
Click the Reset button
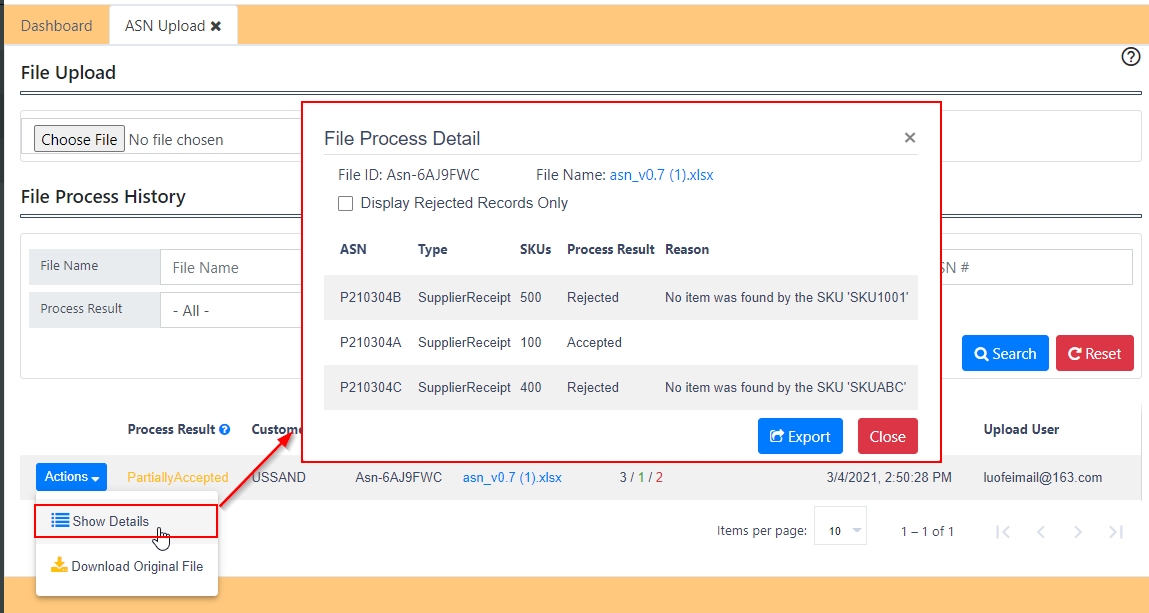coord(1094,353)
